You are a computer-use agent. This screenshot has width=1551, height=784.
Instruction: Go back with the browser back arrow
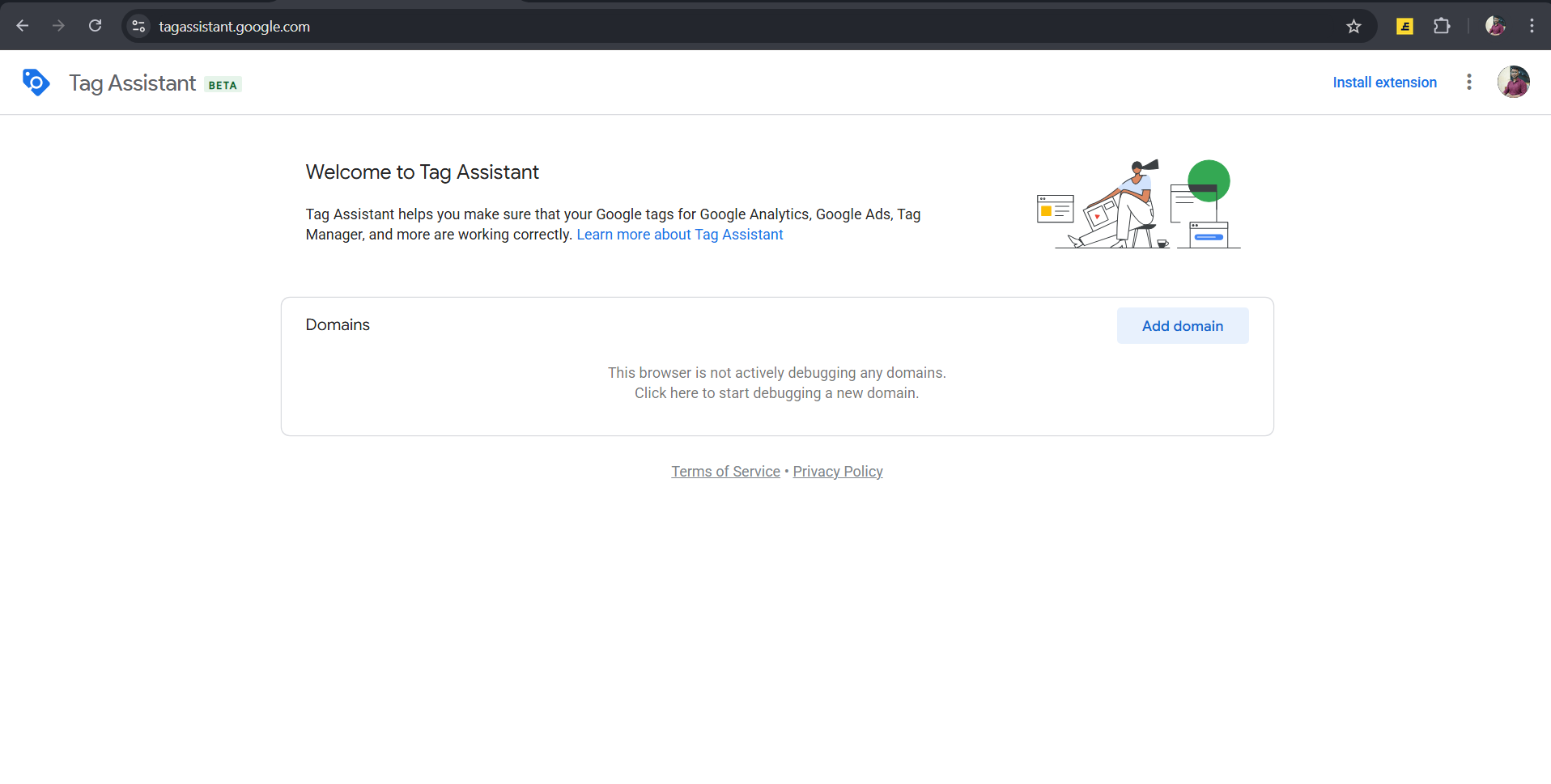click(23, 26)
